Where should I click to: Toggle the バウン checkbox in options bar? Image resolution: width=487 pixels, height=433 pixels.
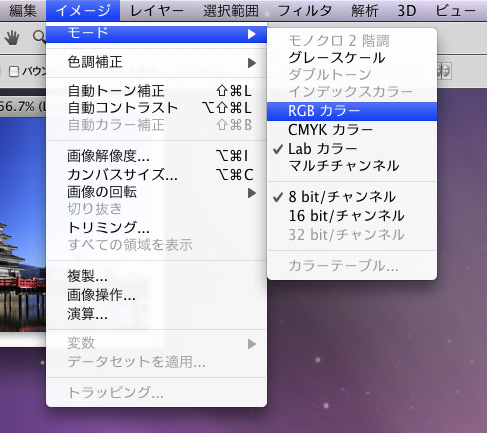(14, 71)
